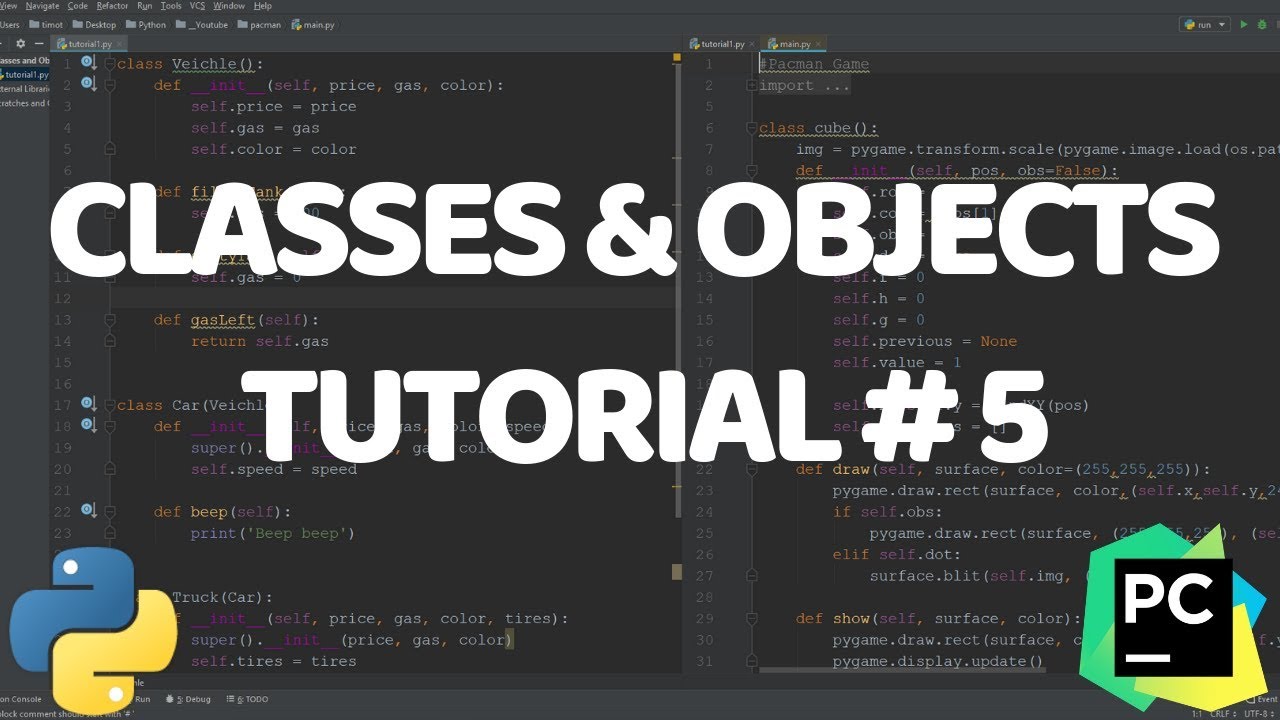Click gutter marker on line 18 __init__
The width and height of the screenshot is (1280, 720).
pyautogui.click(x=88, y=426)
